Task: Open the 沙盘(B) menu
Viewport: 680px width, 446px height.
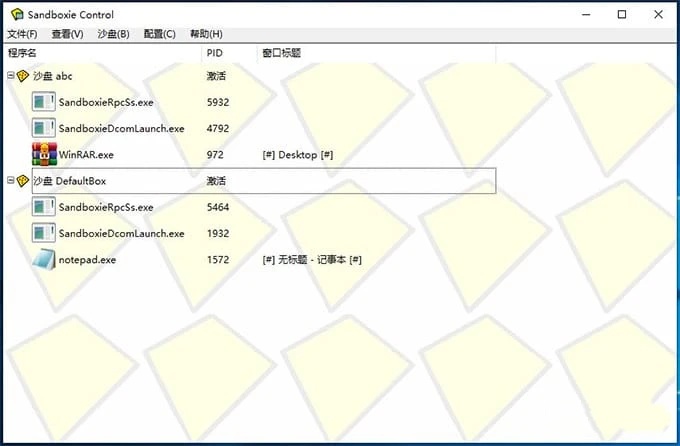Action: point(114,34)
